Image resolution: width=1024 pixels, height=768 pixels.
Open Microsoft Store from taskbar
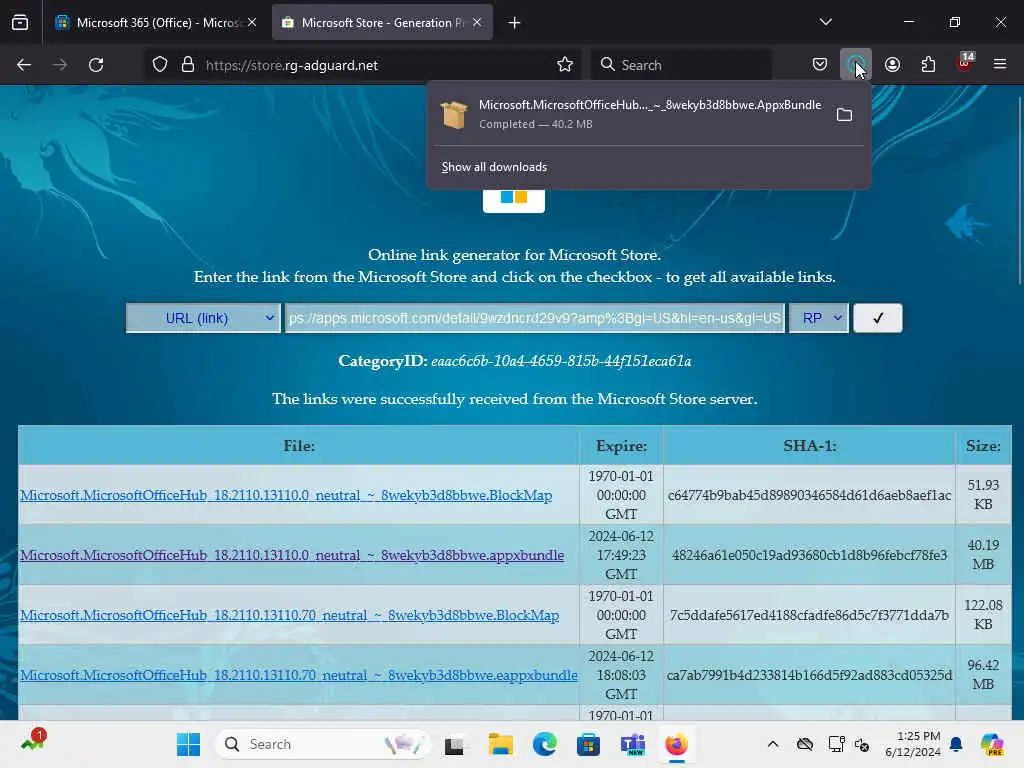588,745
